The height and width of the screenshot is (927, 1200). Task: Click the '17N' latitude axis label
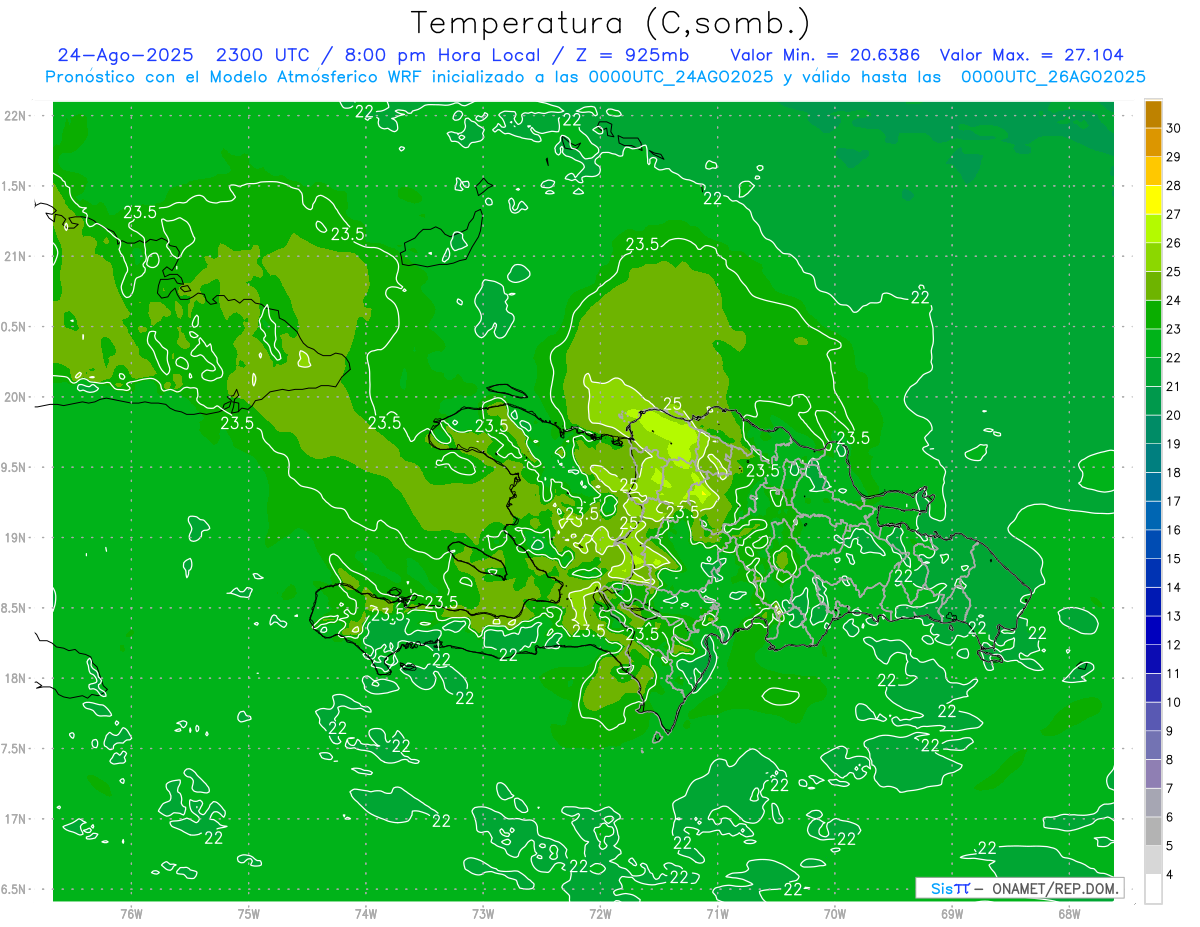click(15, 819)
